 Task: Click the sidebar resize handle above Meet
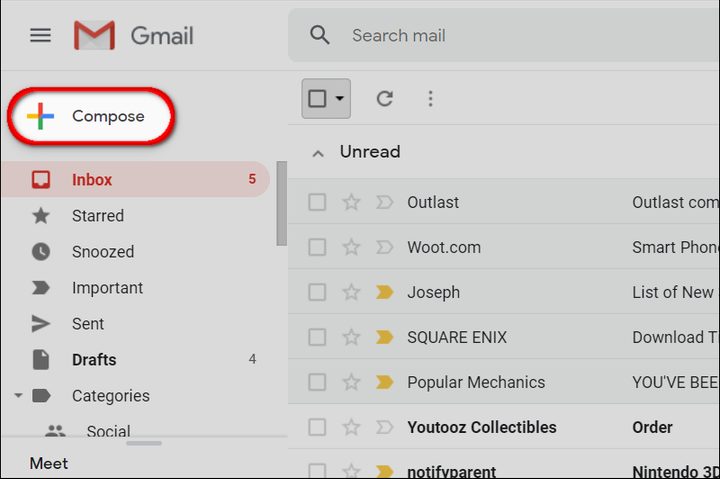(144, 444)
